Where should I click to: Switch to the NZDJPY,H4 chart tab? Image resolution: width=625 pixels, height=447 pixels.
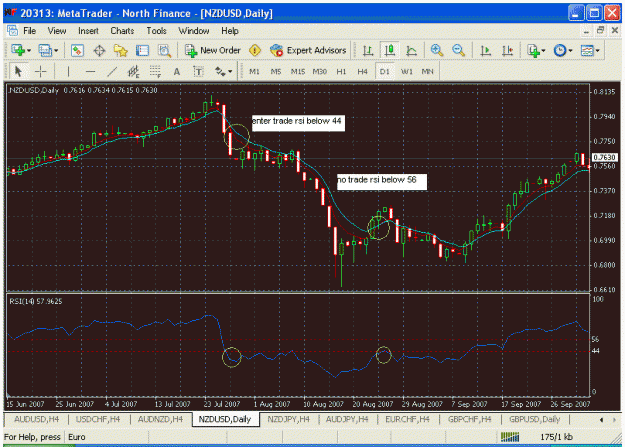point(288,419)
